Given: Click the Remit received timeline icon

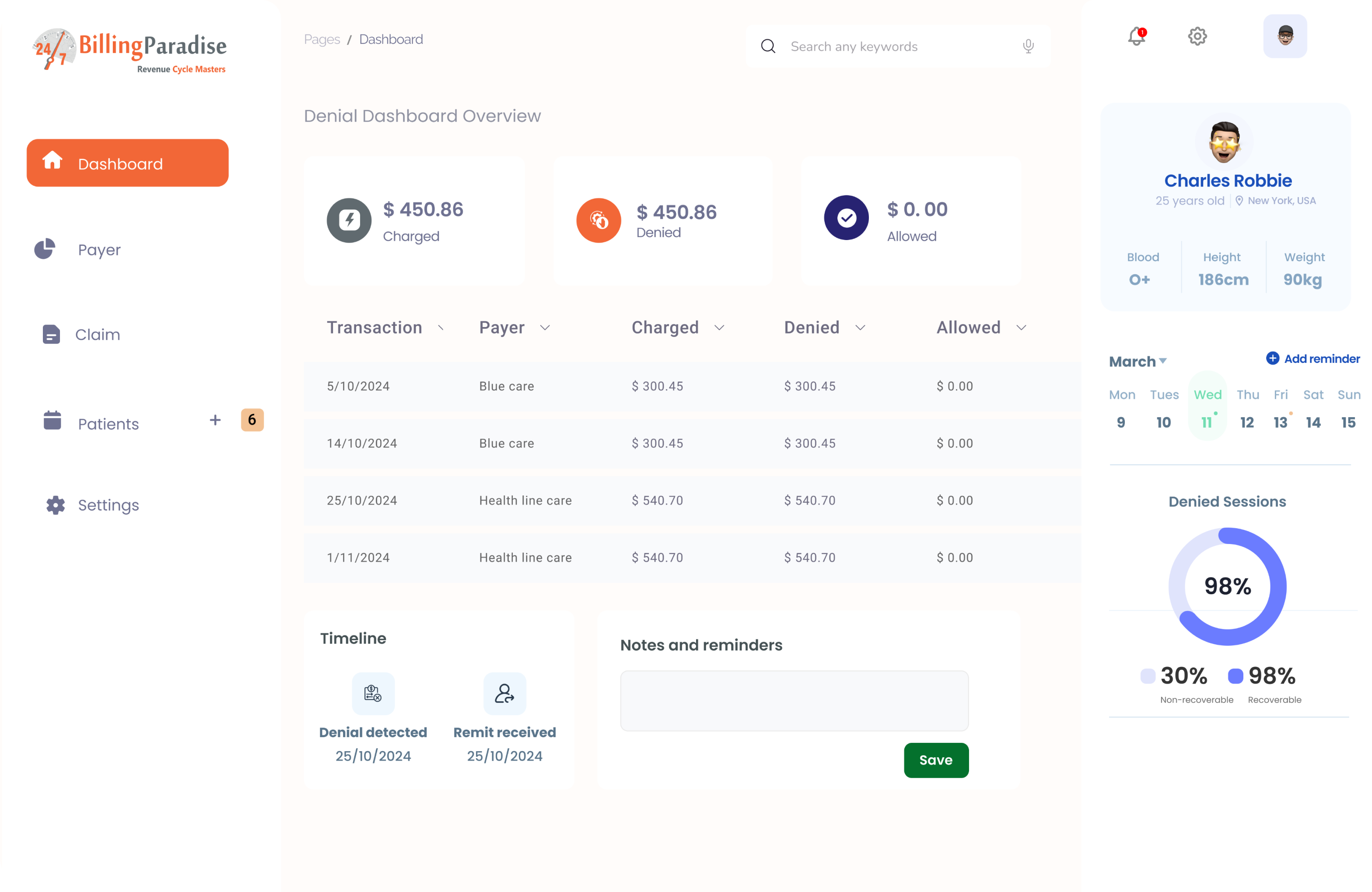Looking at the screenshot, I should [504, 693].
